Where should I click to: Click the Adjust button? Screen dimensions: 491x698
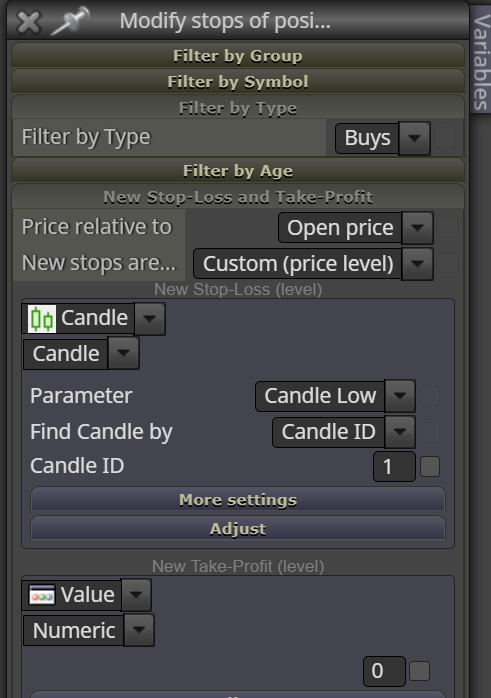[238, 528]
